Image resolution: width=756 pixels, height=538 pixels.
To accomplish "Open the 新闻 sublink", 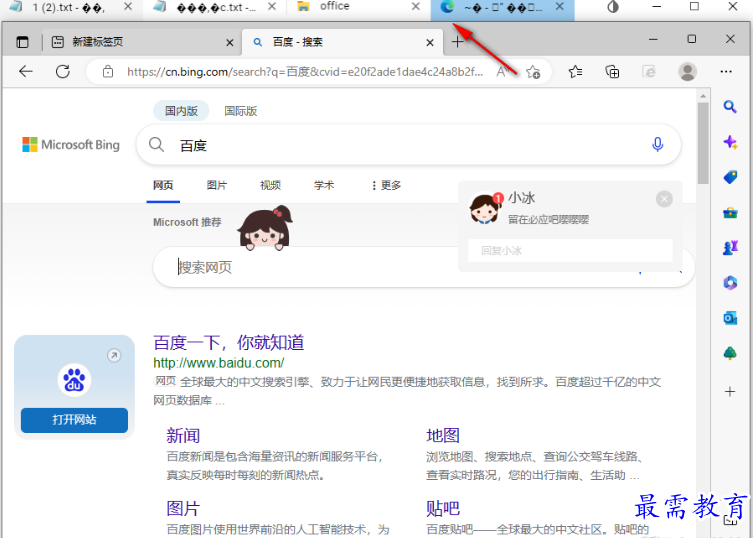I will point(183,436).
